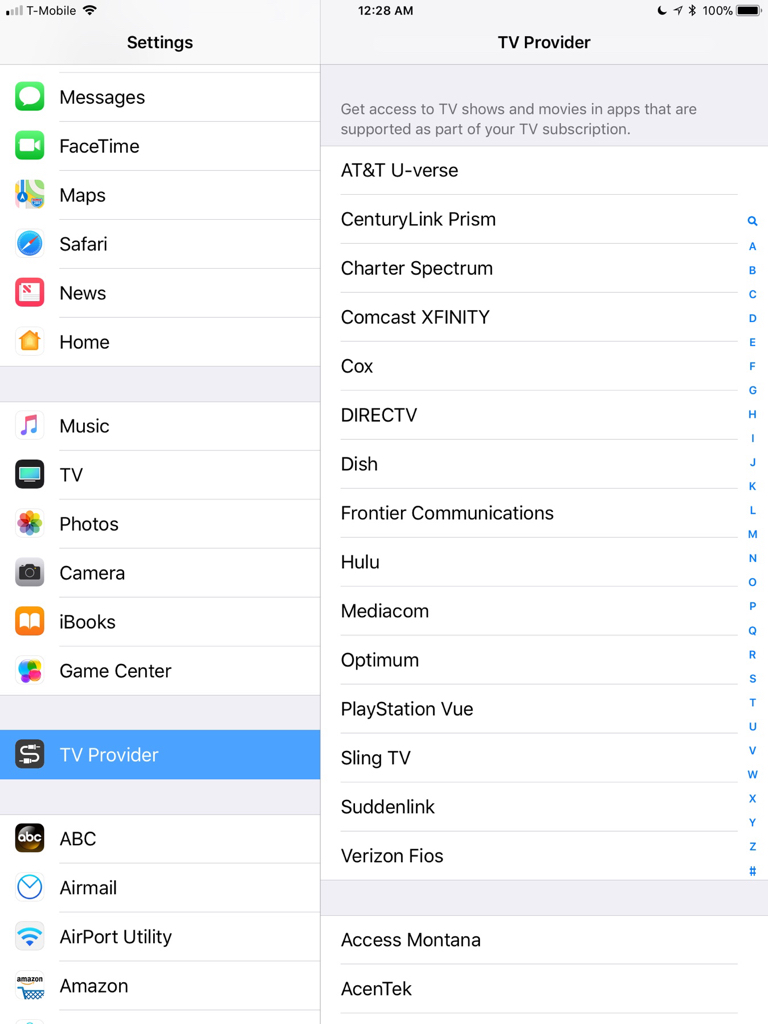Viewport: 768px width, 1024px height.
Task: Open the Game Center bubbles icon
Action: (29, 671)
